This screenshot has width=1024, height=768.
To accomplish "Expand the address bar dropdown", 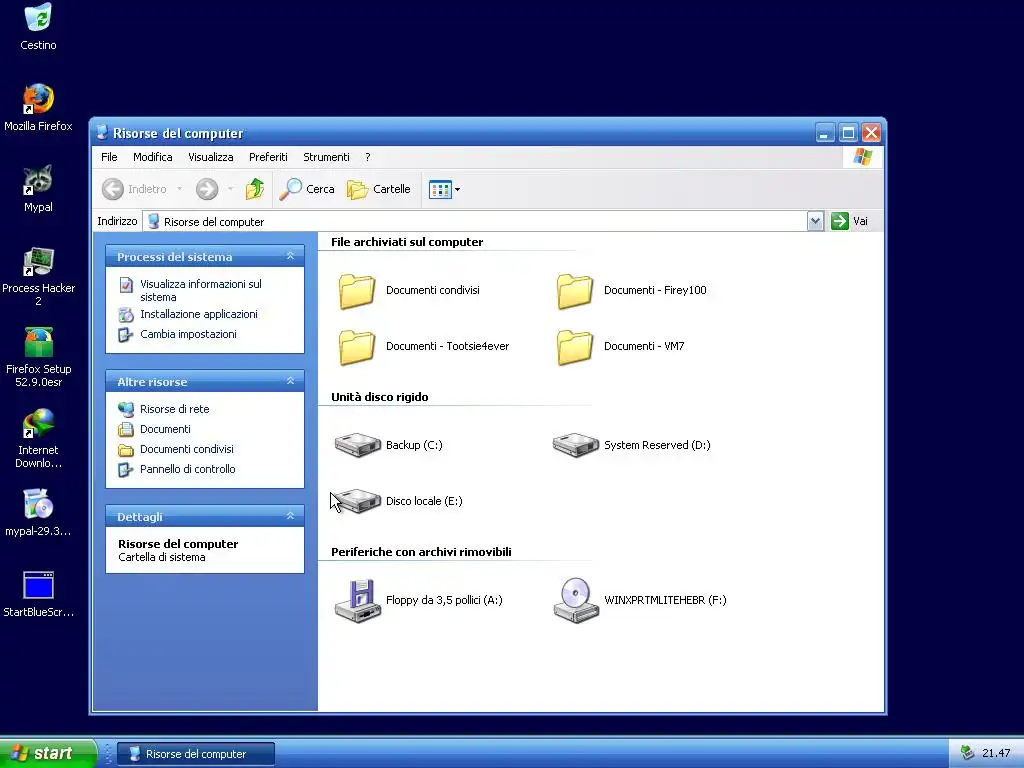I will coord(815,221).
